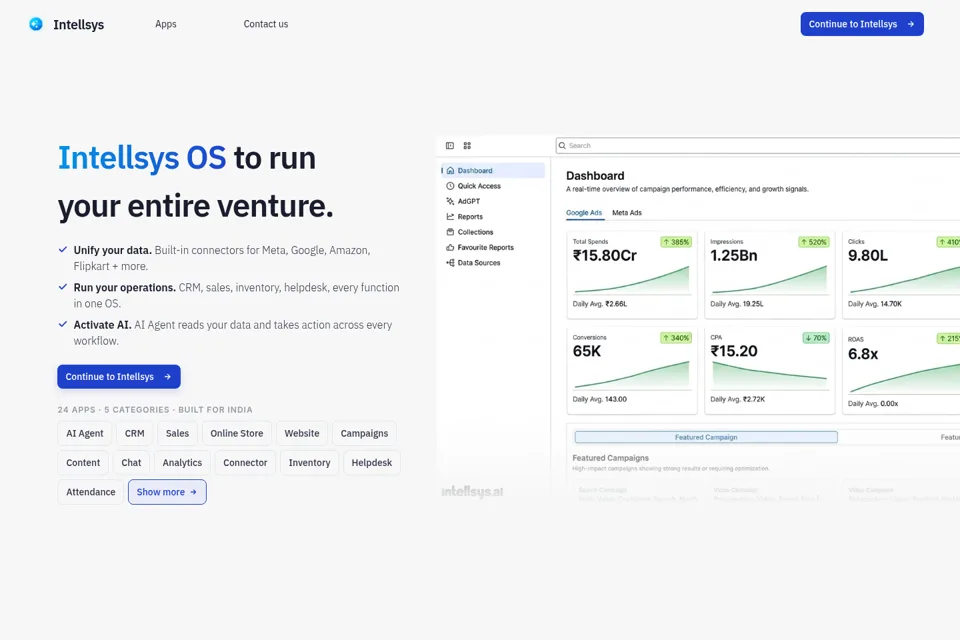Viewport: 960px width, 640px height.
Task: Toggle the sidebar panel icon
Action: 450,146
